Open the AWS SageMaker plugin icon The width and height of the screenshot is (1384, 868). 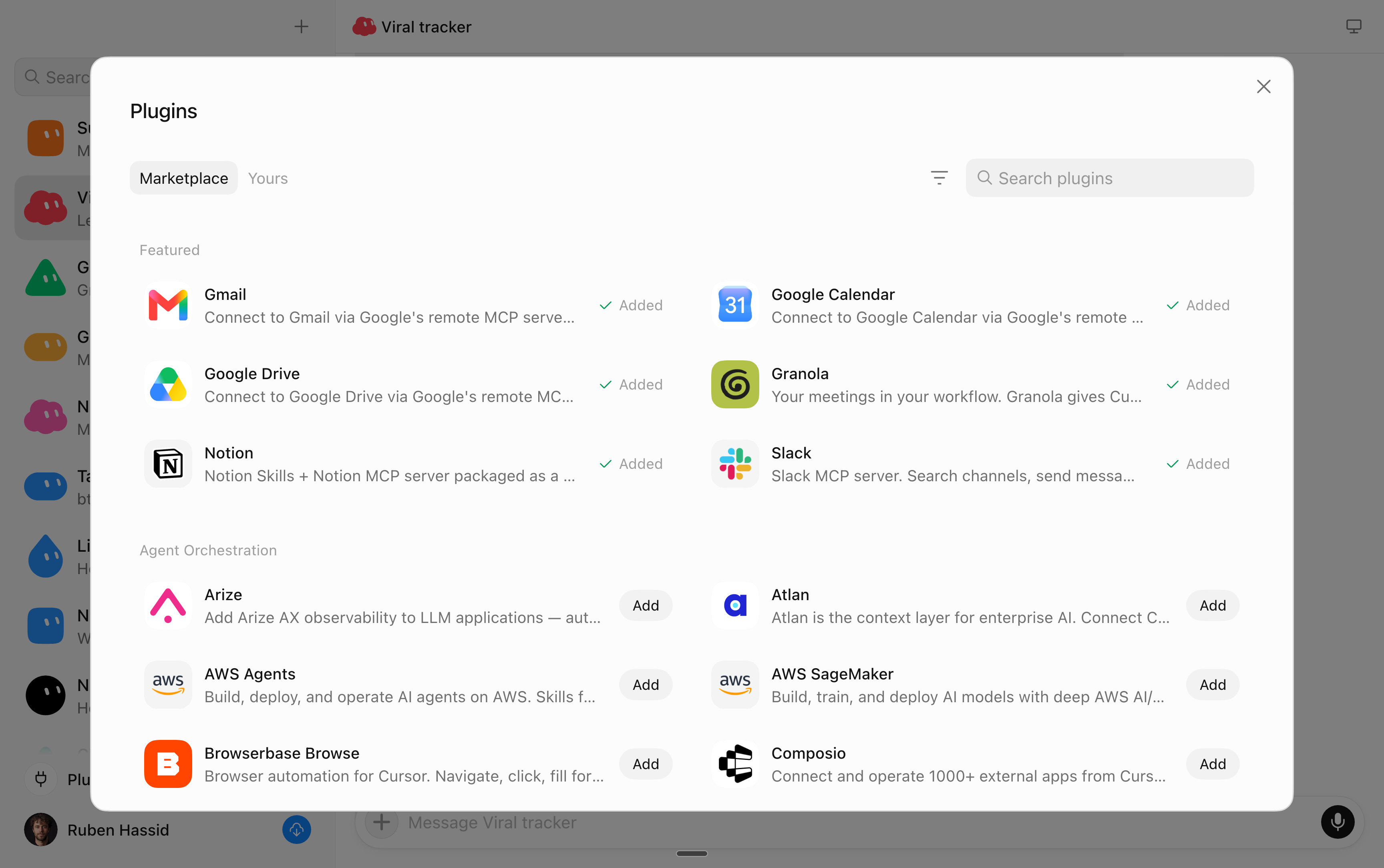pyautogui.click(x=735, y=684)
